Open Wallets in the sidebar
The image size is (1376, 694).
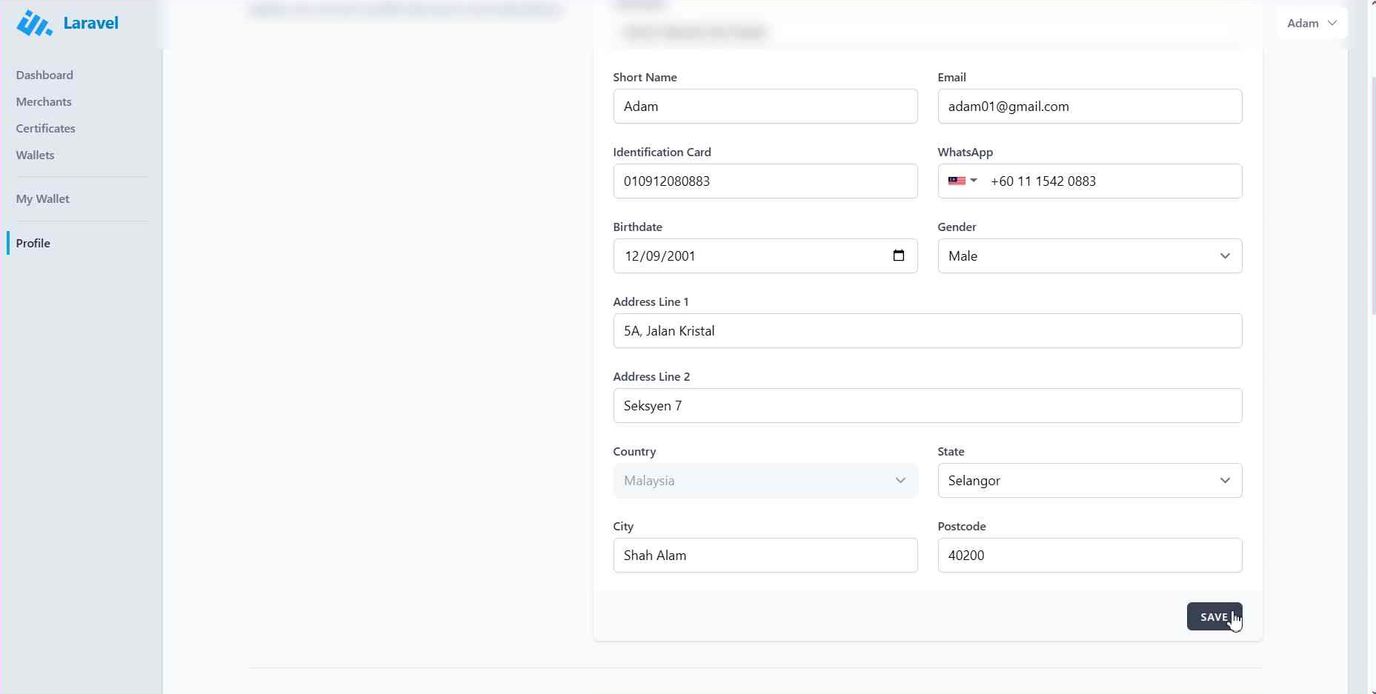35,155
